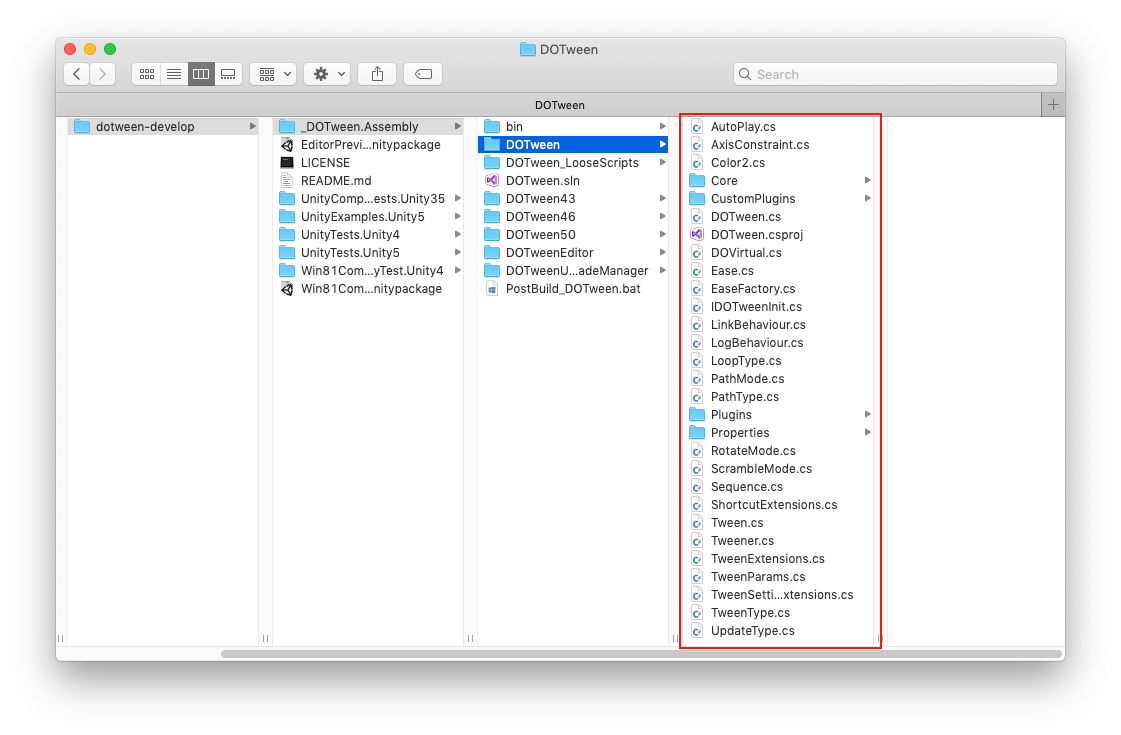Expand UnityComp...ests.Unity35 arrow
This screenshot has height=735, width=1121.
click(458, 198)
